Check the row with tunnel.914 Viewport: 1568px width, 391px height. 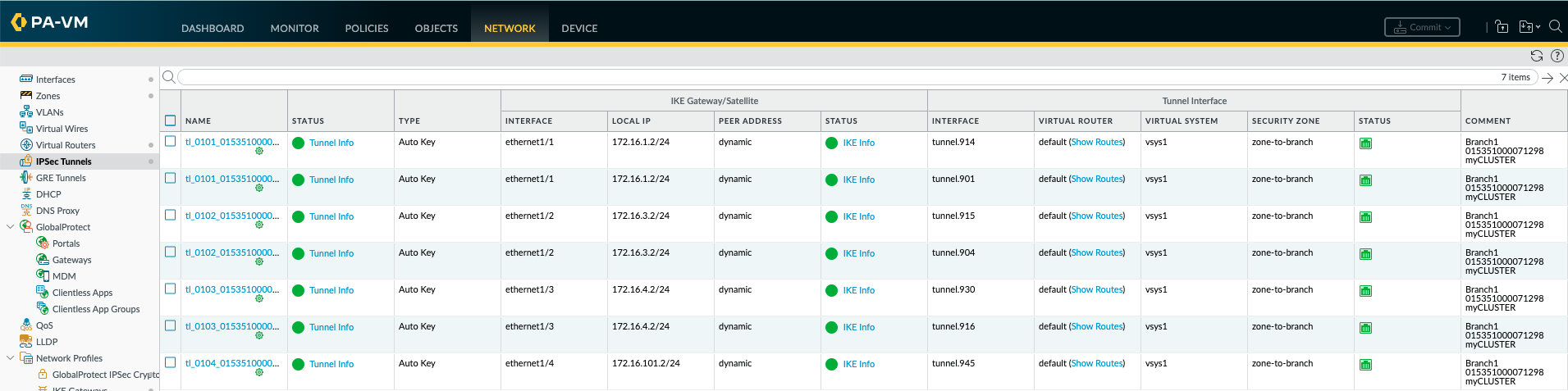pos(171,141)
